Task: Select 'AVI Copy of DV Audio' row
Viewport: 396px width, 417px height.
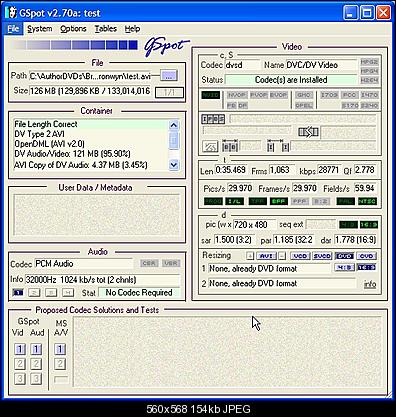Action: pyautogui.click(x=91, y=165)
